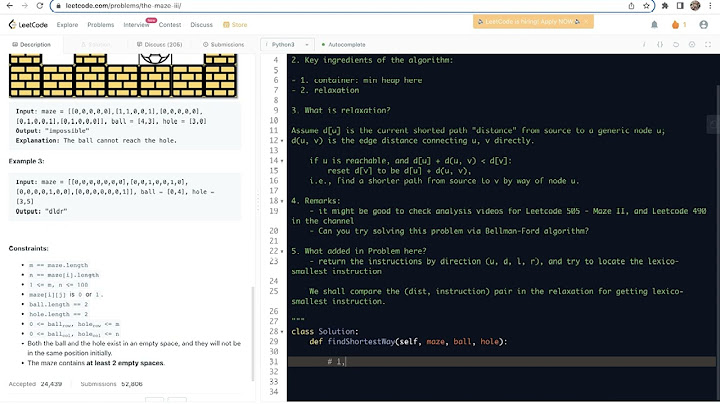Open Chrome three-dot menu
The width and height of the screenshot is (720, 404).
pos(710,6)
